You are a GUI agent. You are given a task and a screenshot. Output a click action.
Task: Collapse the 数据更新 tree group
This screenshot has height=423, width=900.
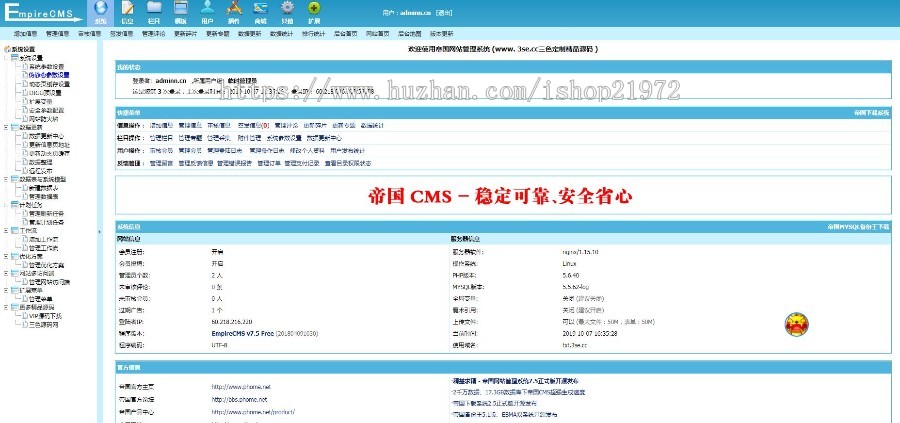coord(6,127)
